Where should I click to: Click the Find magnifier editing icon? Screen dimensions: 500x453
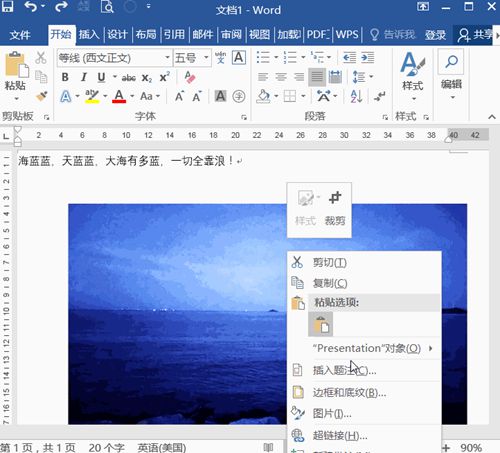(x=451, y=62)
